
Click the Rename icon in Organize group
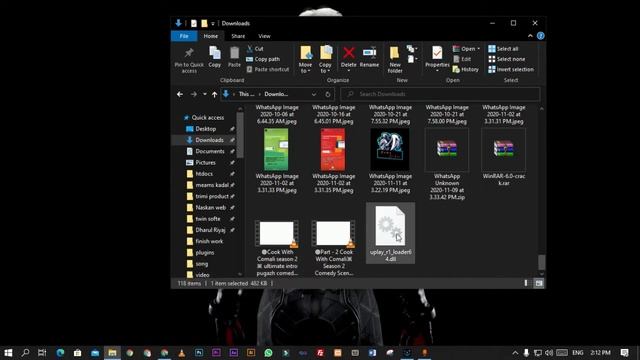[369, 53]
